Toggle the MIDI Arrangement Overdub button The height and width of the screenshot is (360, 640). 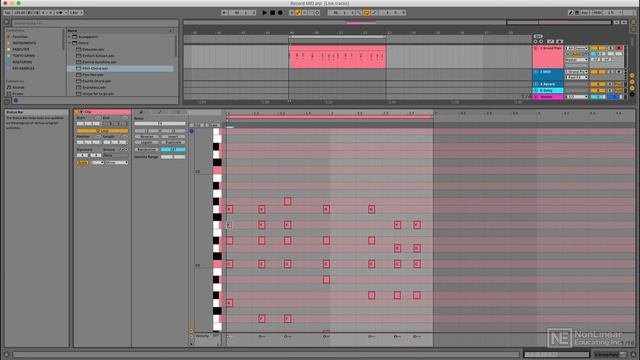[x=291, y=13]
